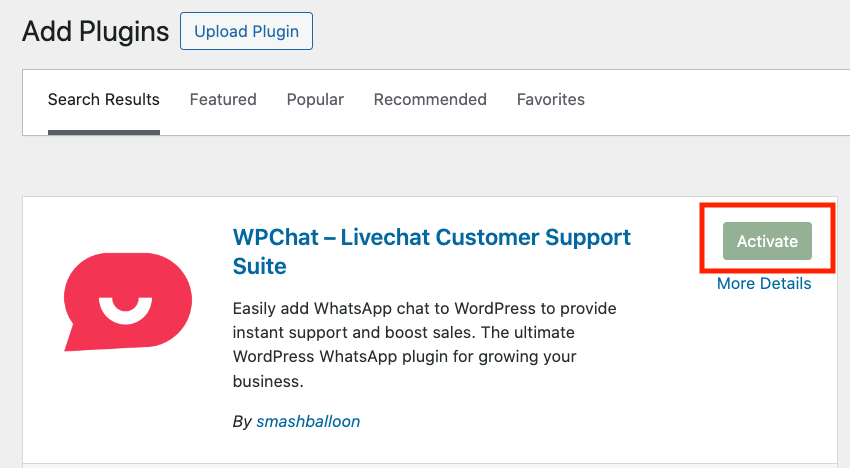Switch to the Featured tab
Screen dimensions: 850x468
(x=223, y=100)
